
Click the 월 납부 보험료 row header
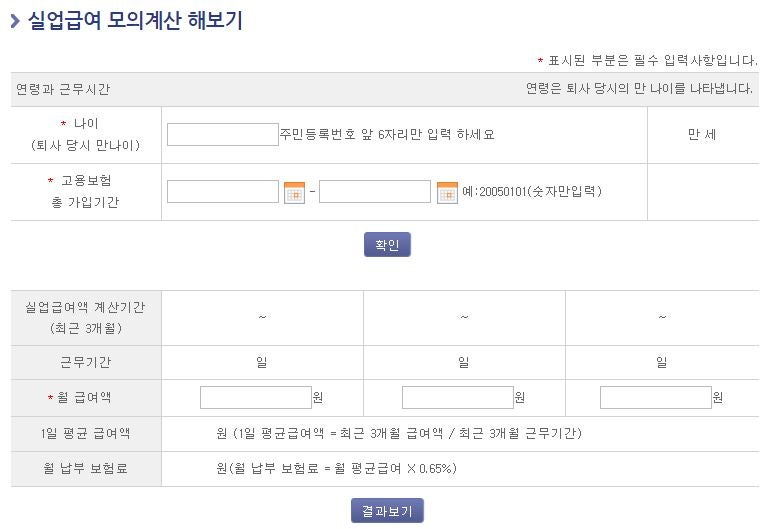(x=86, y=469)
